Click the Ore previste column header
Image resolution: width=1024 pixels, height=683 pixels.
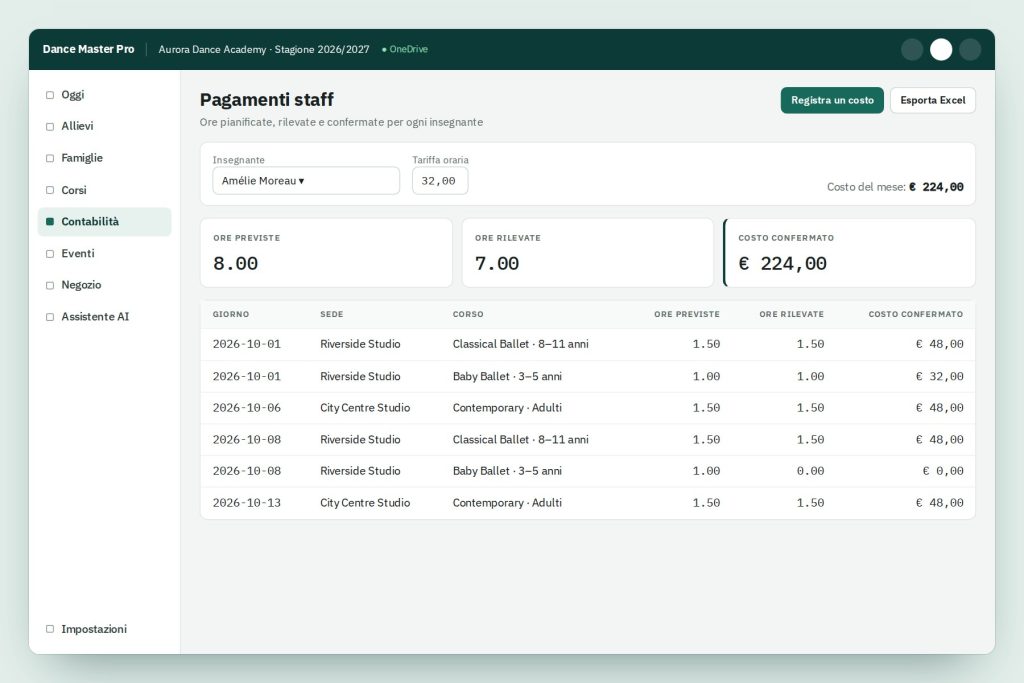point(687,314)
